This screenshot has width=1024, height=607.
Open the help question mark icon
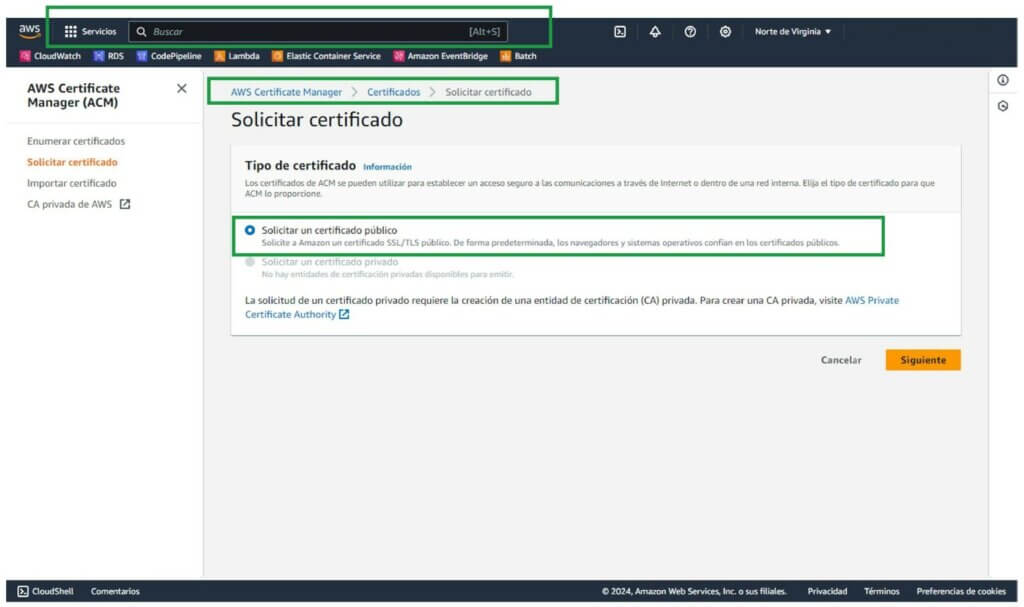point(690,32)
